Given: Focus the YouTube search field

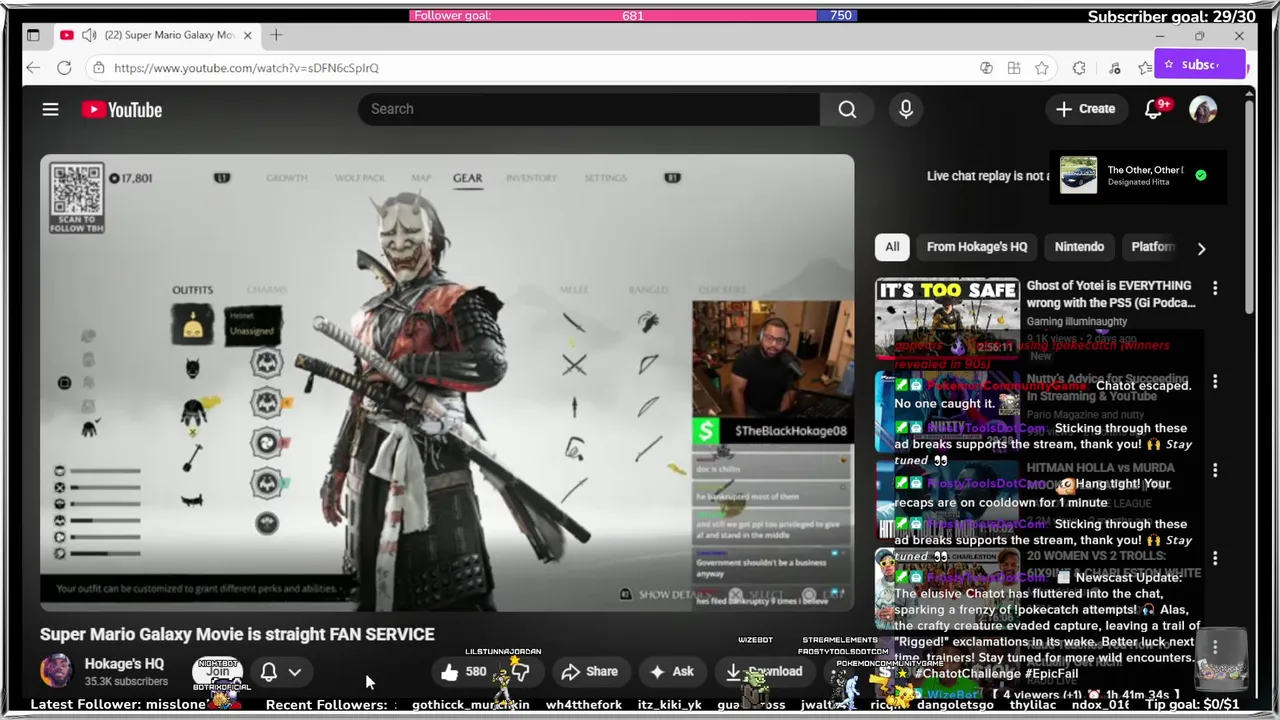Looking at the screenshot, I should (x=588, y=109).
